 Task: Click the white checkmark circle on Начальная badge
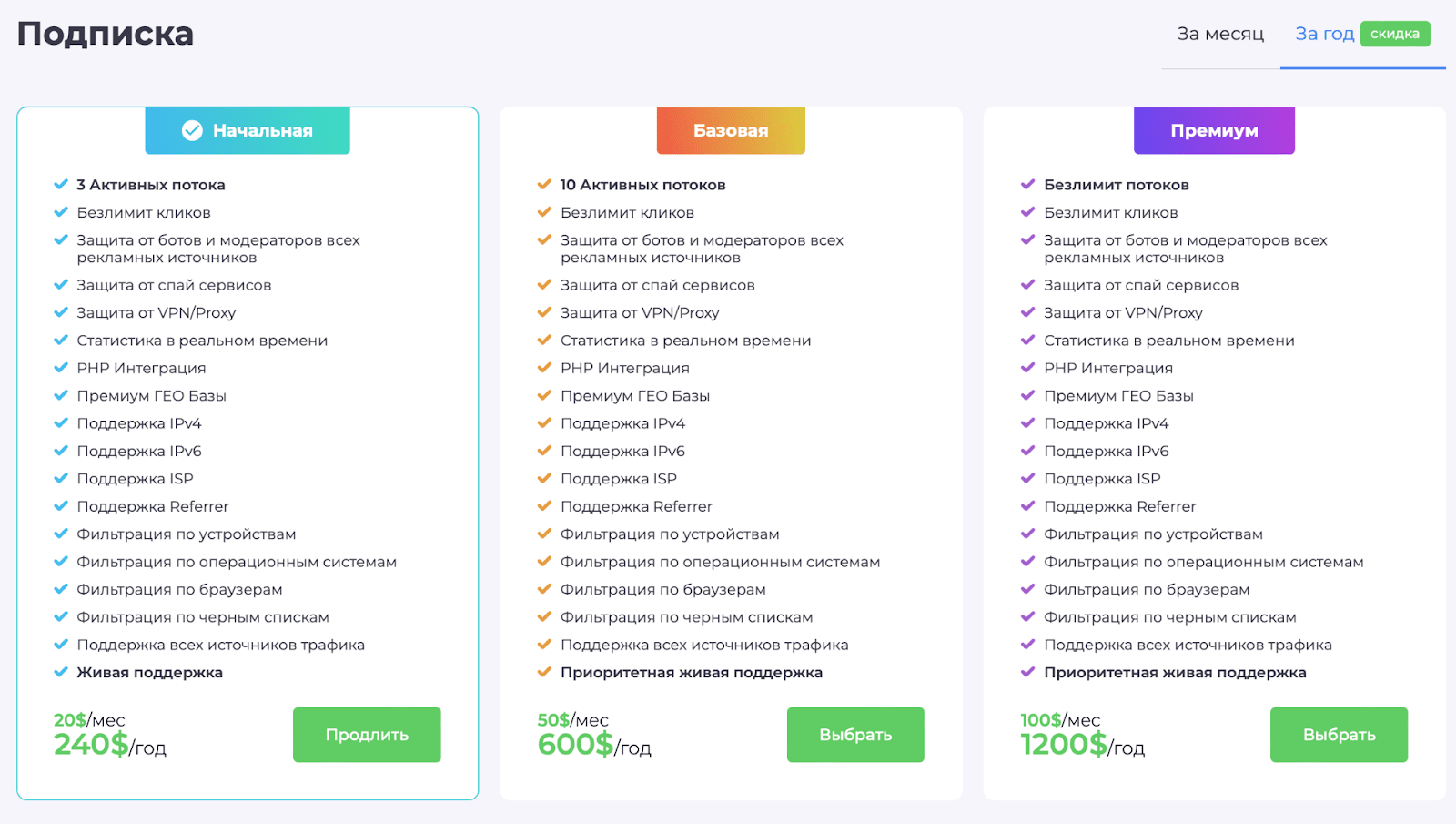192,131
